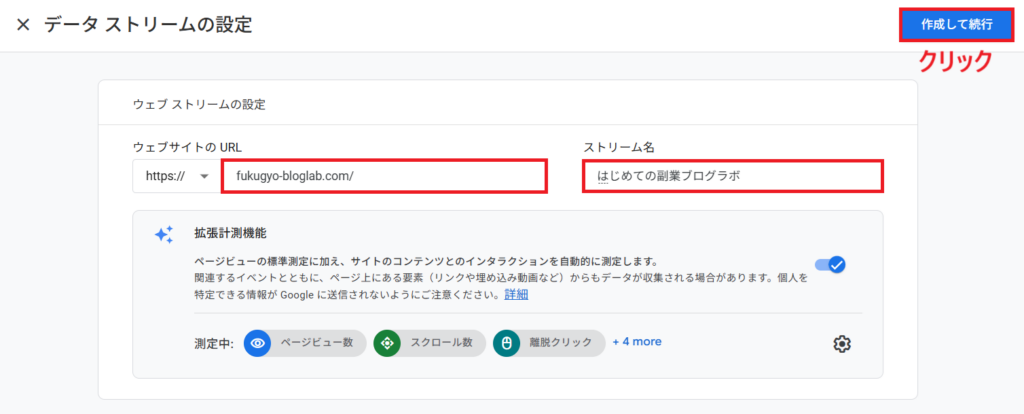
Task: Click the データ ストリームの設定 page title
Action: tap(148, 25)
